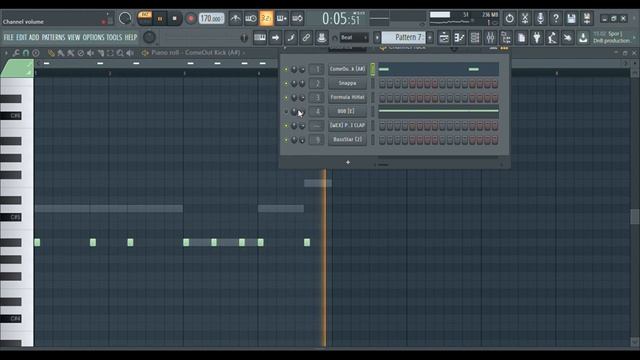Click the touch controller hand icon
The image size is (640, 360).
point(568,38)
